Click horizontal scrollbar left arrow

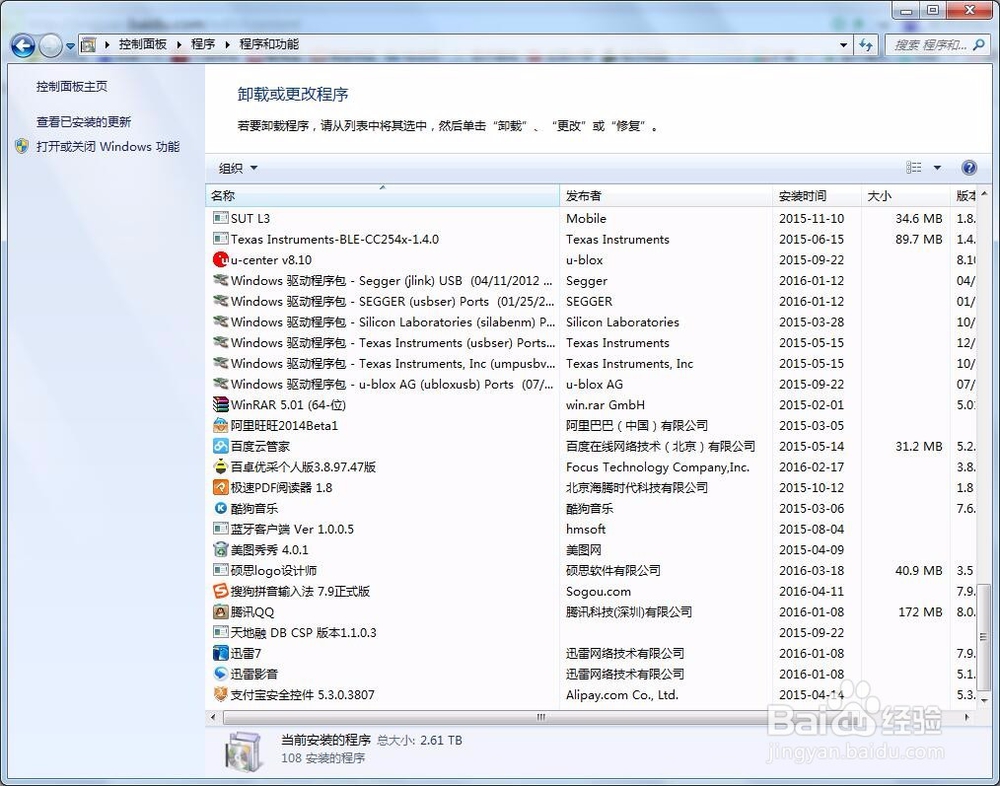point(213,717)
